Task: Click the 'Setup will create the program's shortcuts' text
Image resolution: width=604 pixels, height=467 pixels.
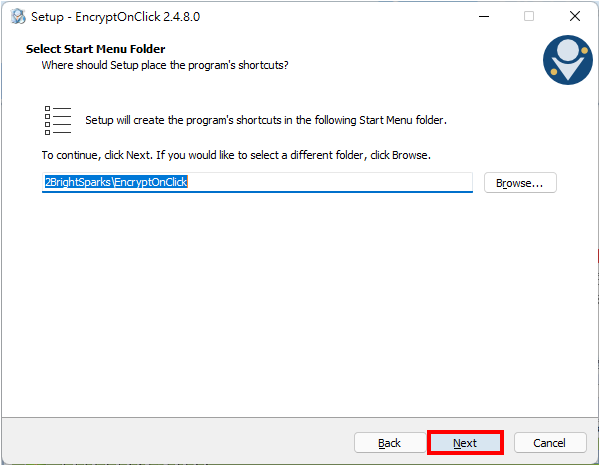Action: 267,121
